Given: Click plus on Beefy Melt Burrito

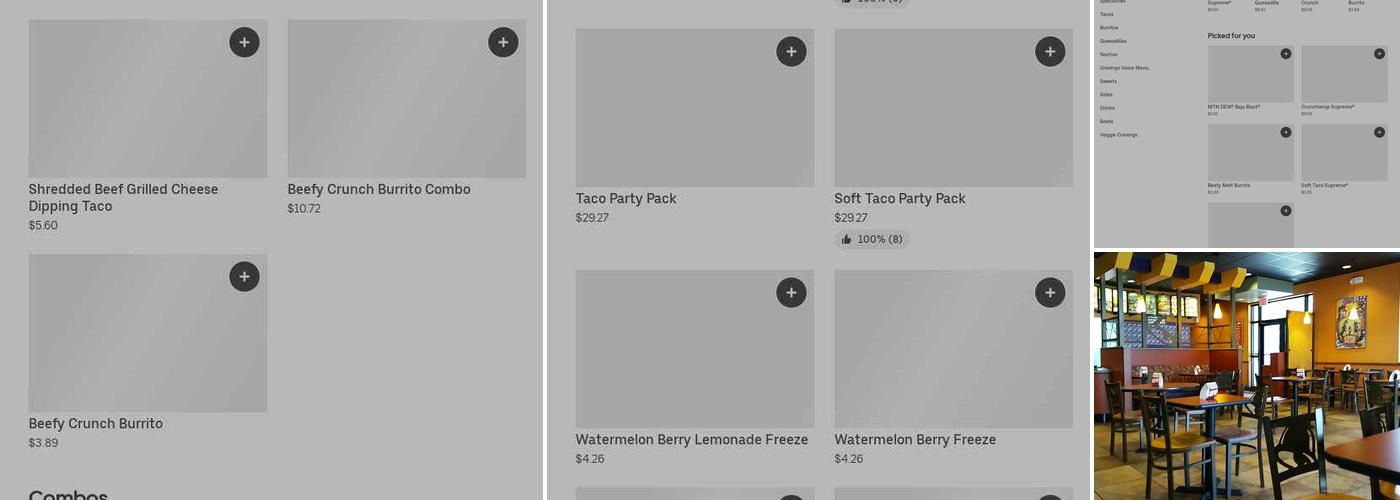Looking at the screenshot, I should tap(1286, 132).
